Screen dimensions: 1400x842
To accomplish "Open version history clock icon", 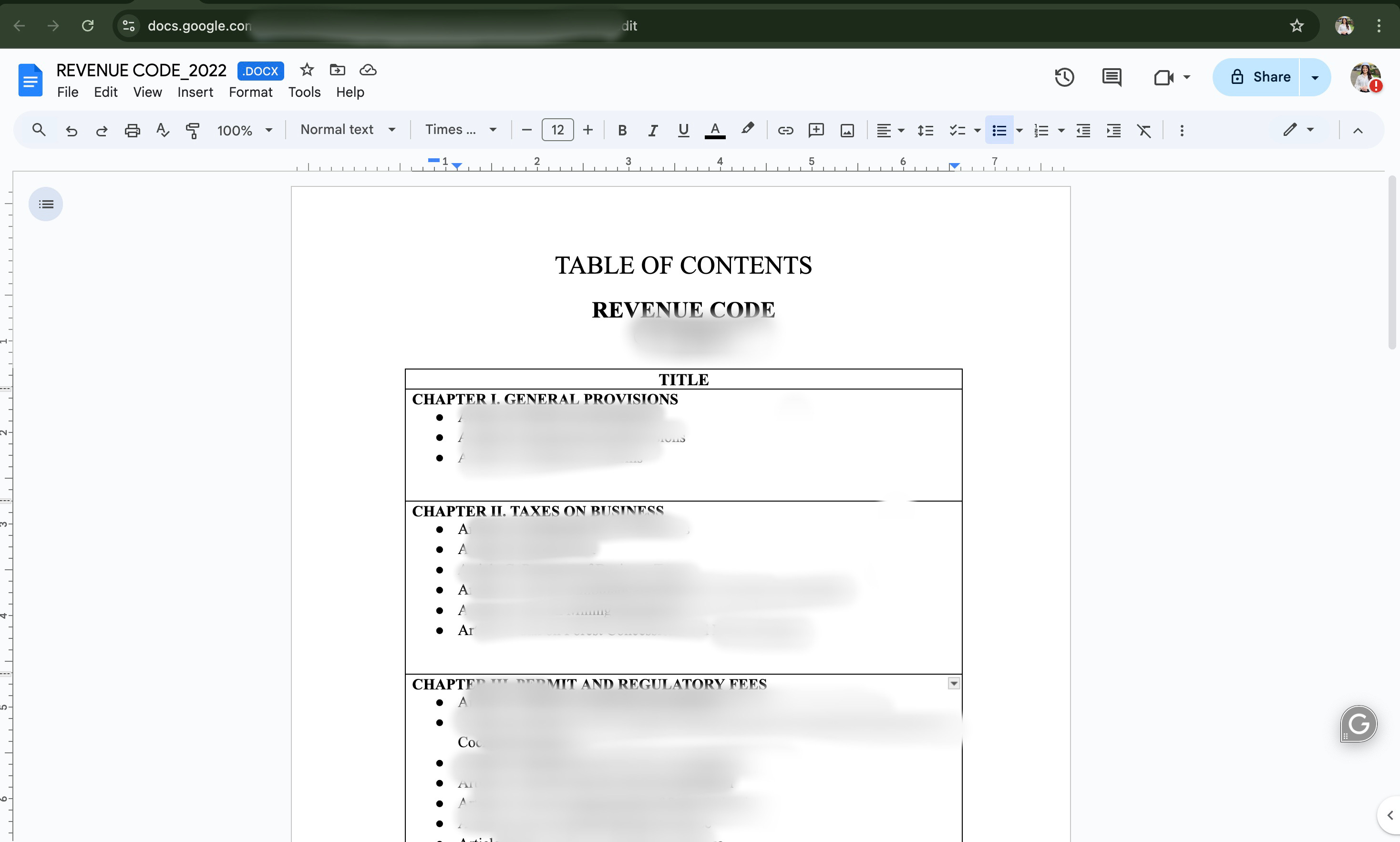I will pyautogui.click(x=1064, y=77).
